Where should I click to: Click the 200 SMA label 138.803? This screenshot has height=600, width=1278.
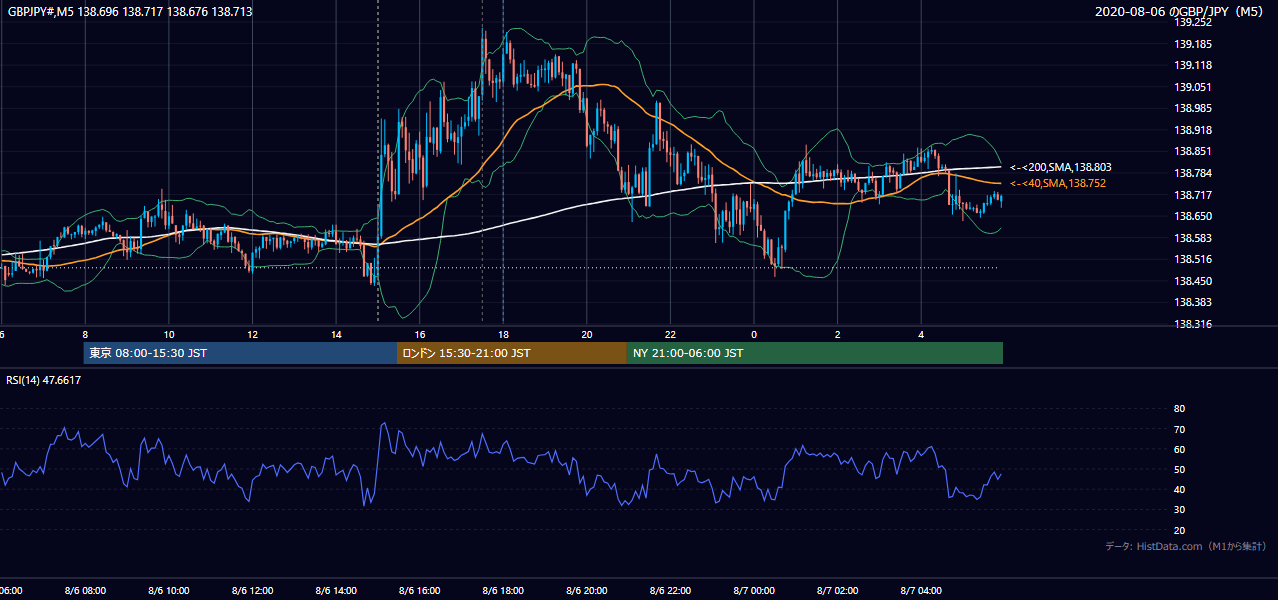point(1060,168)
